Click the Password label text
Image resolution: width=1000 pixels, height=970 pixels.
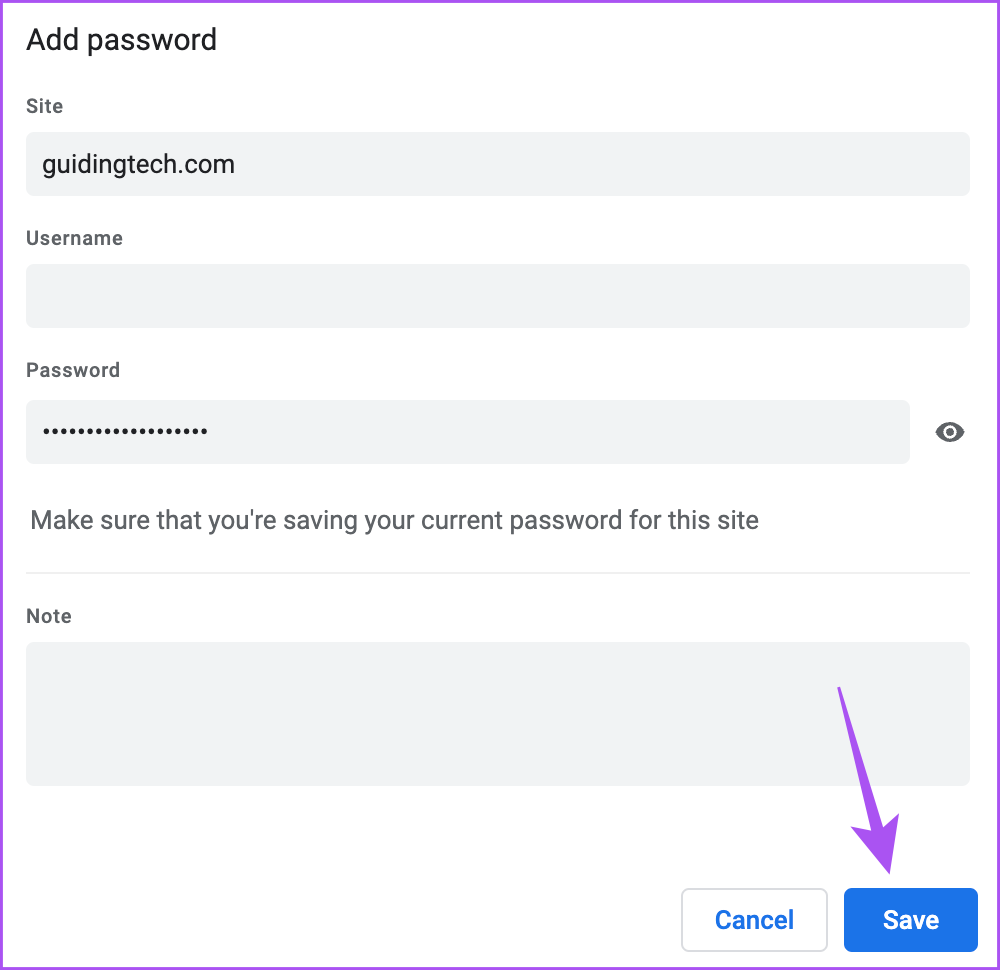(72, 370)
